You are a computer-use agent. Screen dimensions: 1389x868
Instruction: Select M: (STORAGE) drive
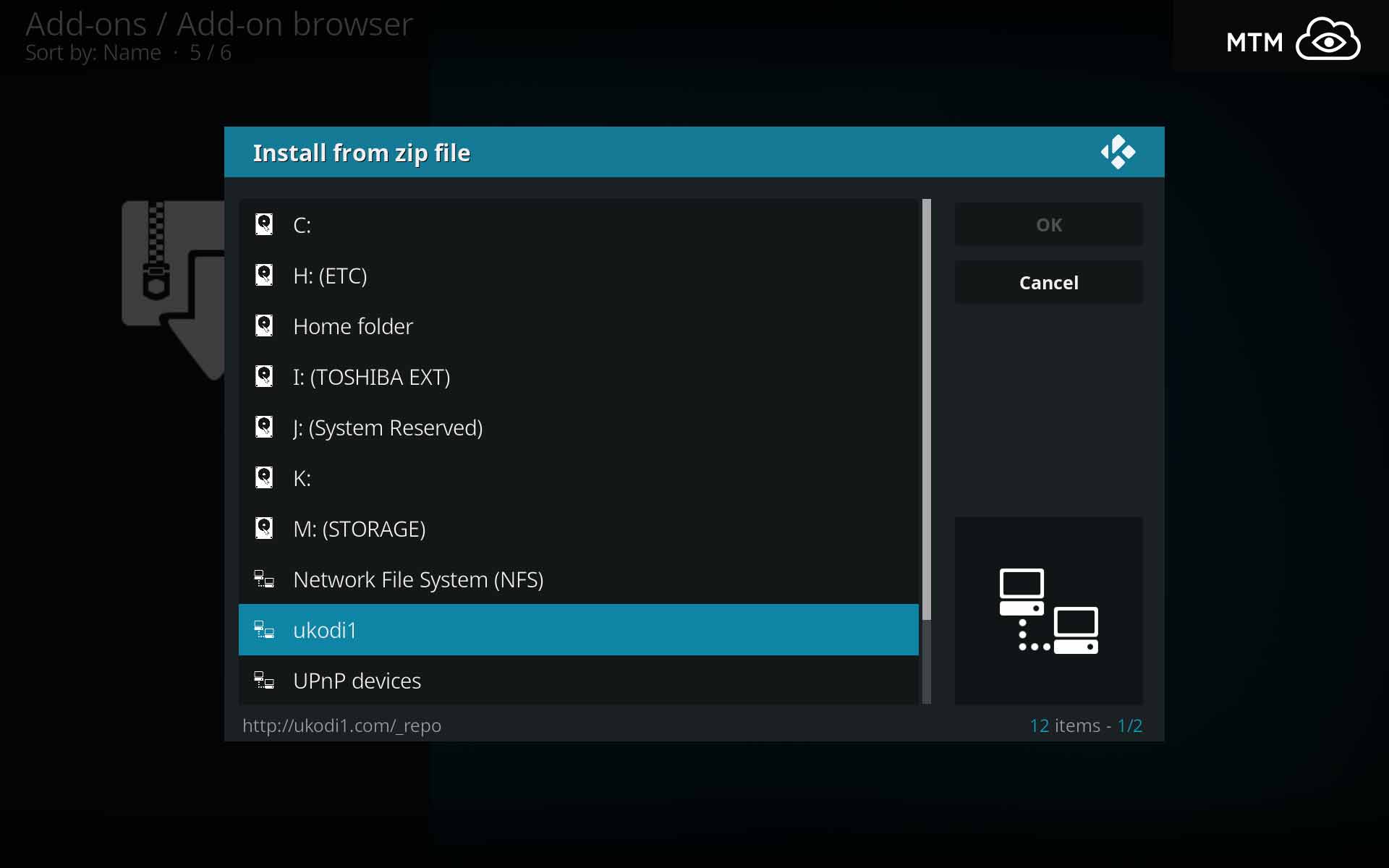pos(579,528)
